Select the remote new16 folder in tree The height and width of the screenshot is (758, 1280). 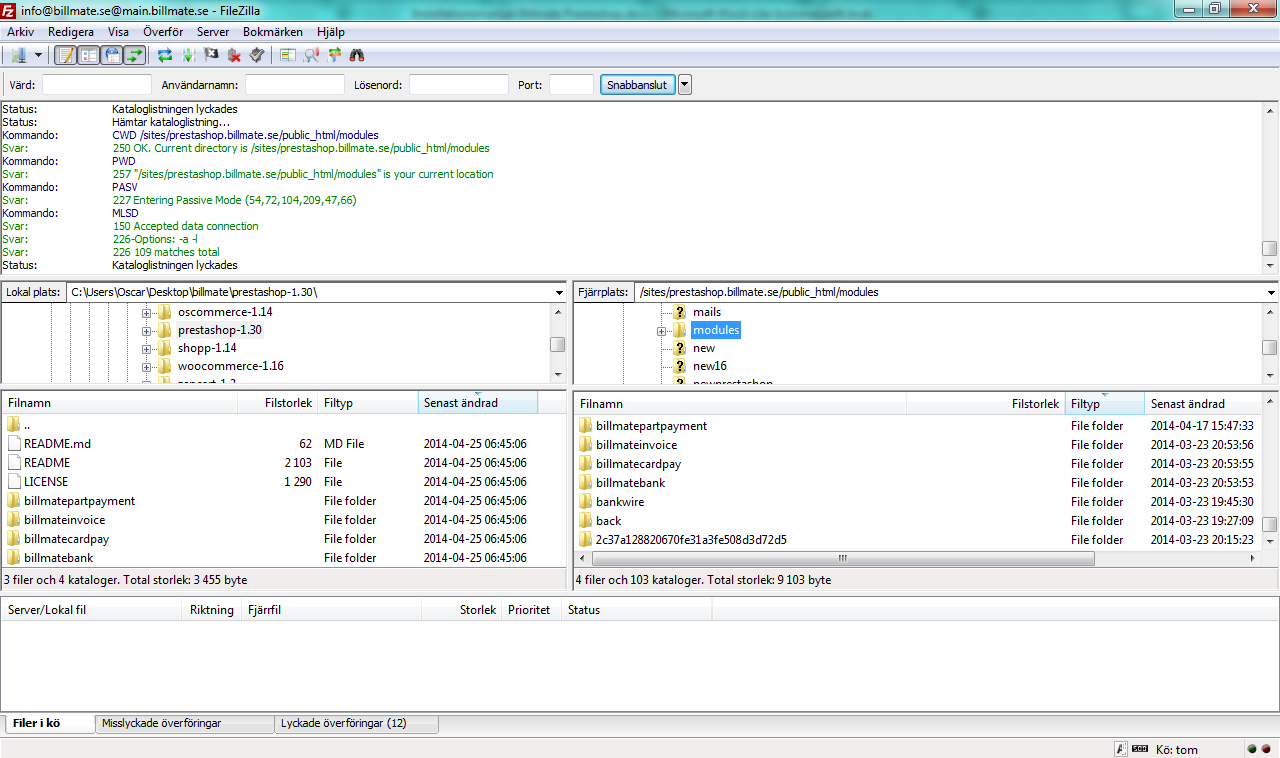click(710, 366)
